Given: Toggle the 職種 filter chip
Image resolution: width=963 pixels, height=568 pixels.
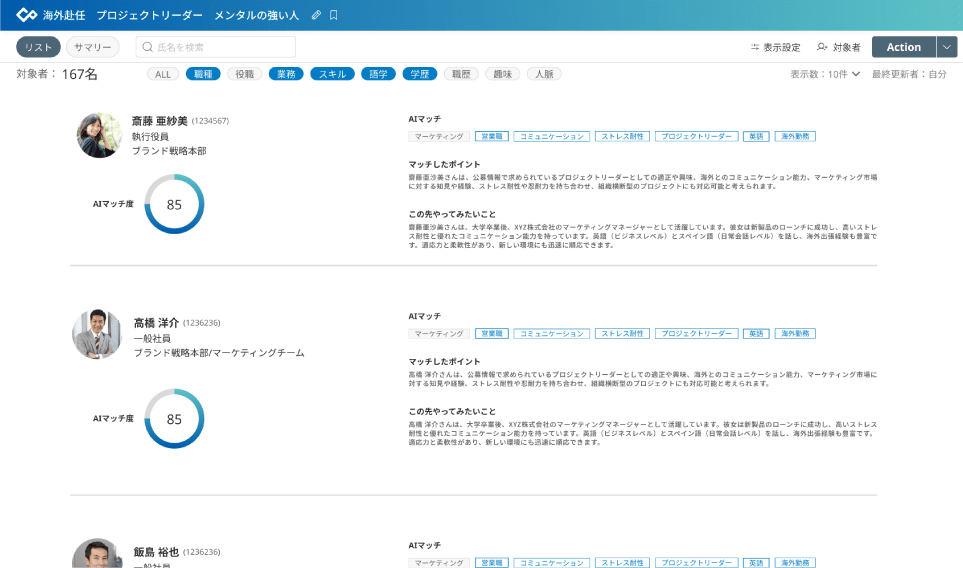Looking at the screenshot, I should [x=203, y=74].
